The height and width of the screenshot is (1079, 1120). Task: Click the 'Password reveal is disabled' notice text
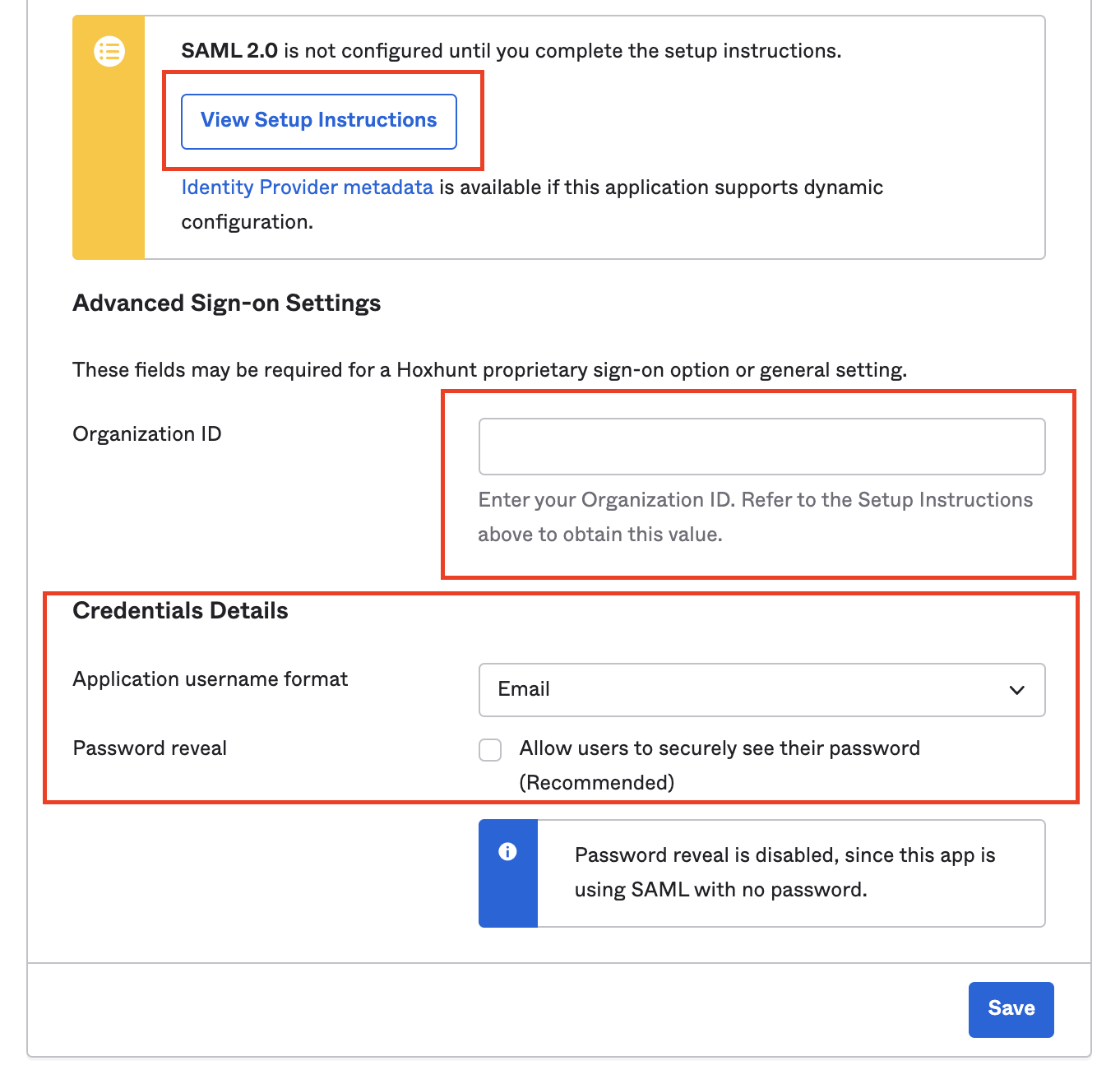(784, 873)
